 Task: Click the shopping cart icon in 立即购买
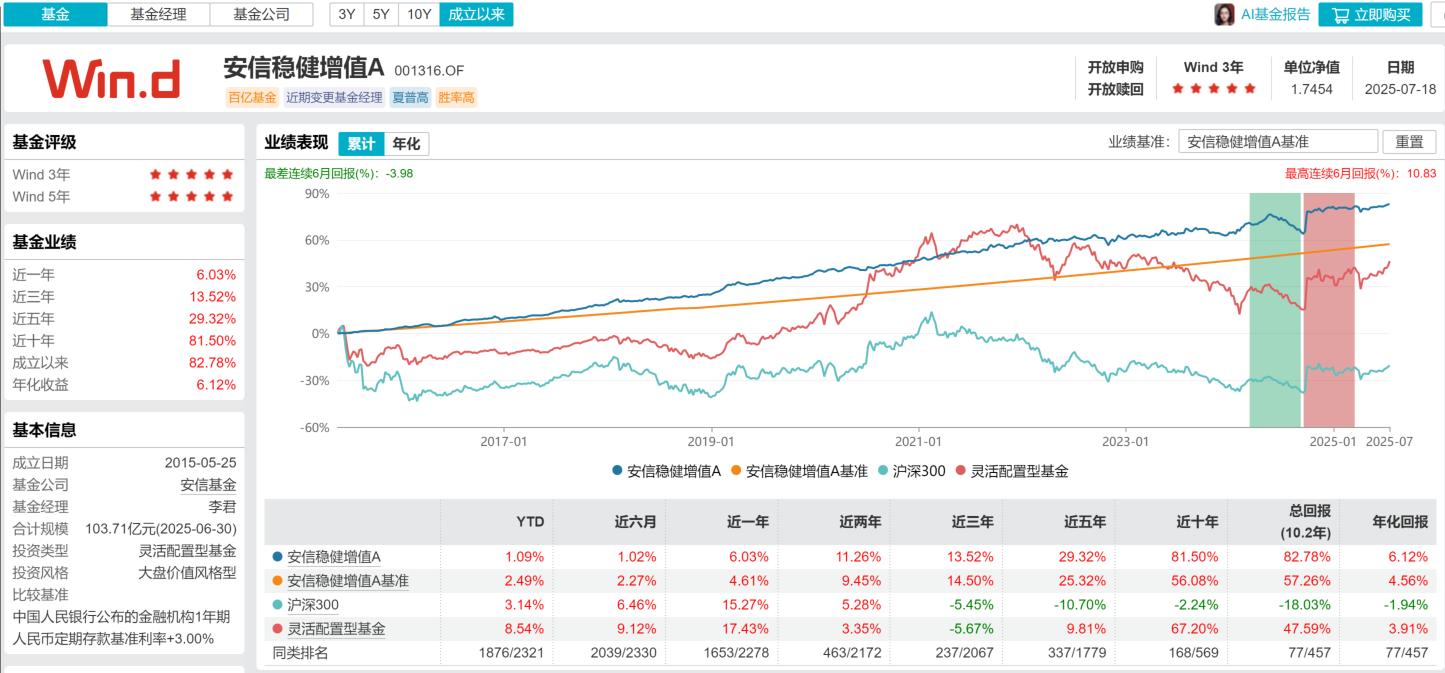pyautogui.click(x=1341, y=15)
